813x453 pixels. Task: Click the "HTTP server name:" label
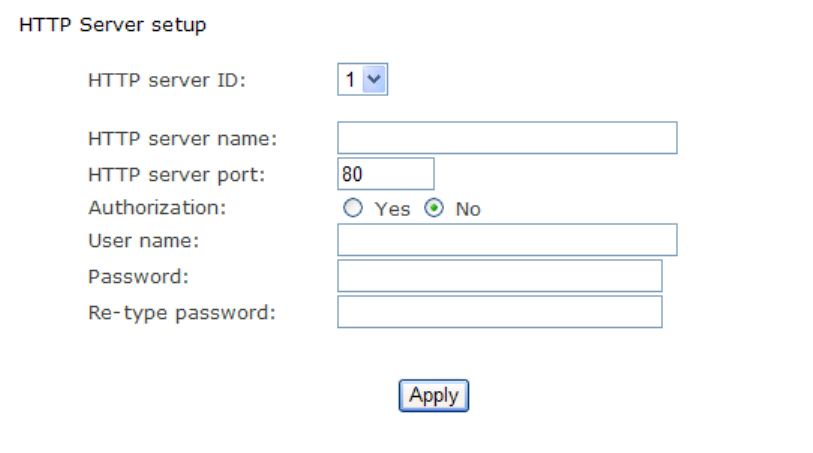182,138
